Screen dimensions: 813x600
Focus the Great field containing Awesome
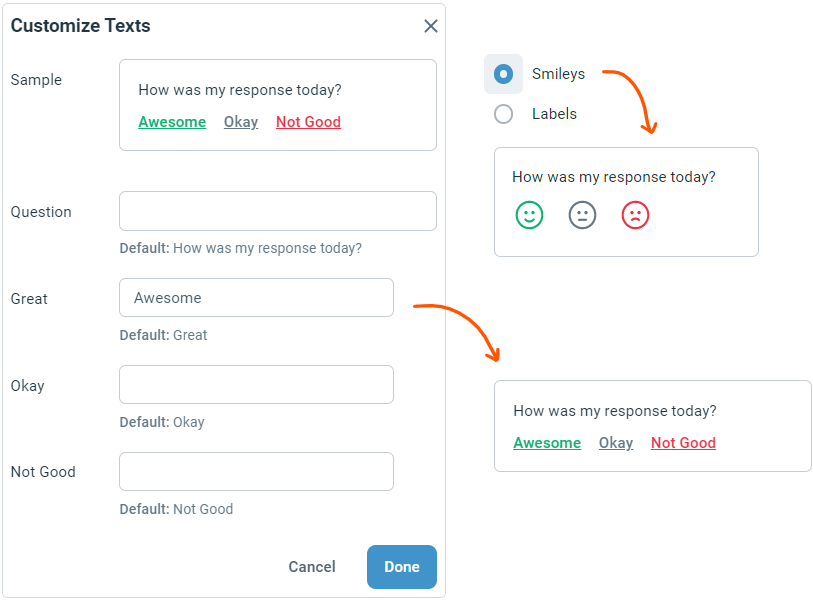[256, 298]
